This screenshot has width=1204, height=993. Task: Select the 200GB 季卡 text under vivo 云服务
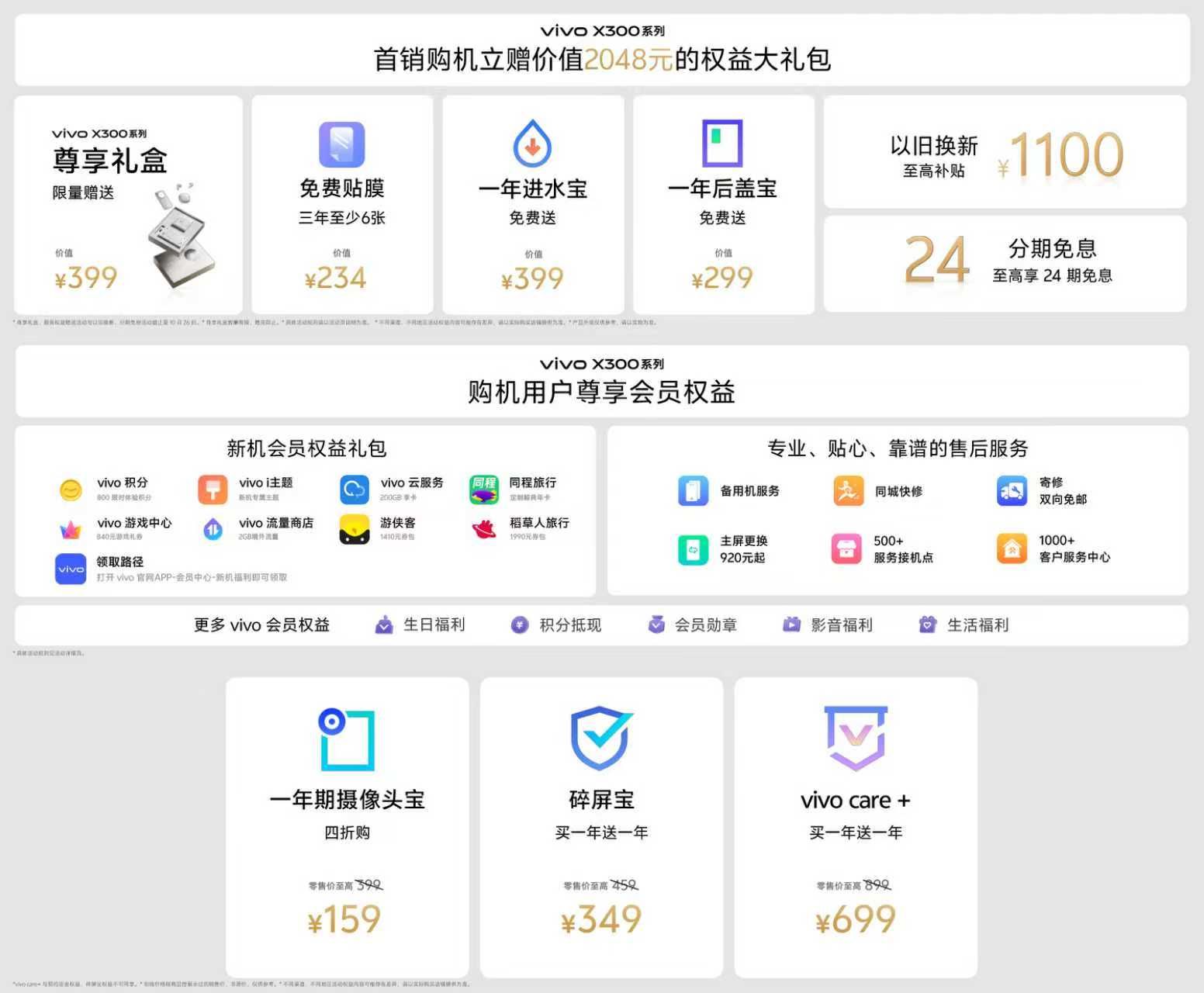pyautogui.click(x=398, y=497)
